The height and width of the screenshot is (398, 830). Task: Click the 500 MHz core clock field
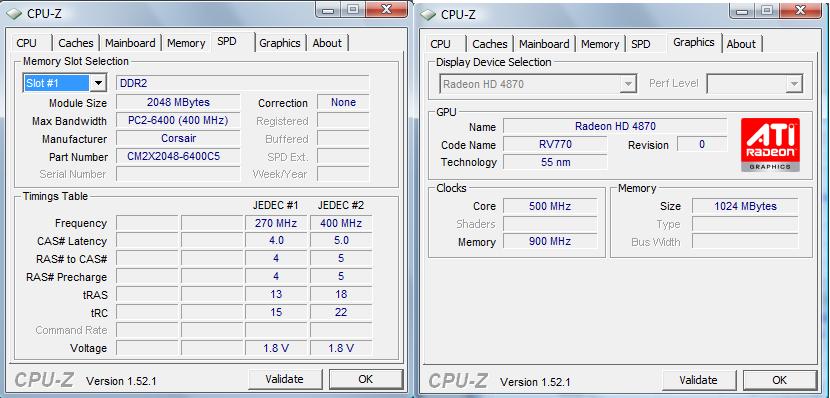tap(550, 206)
